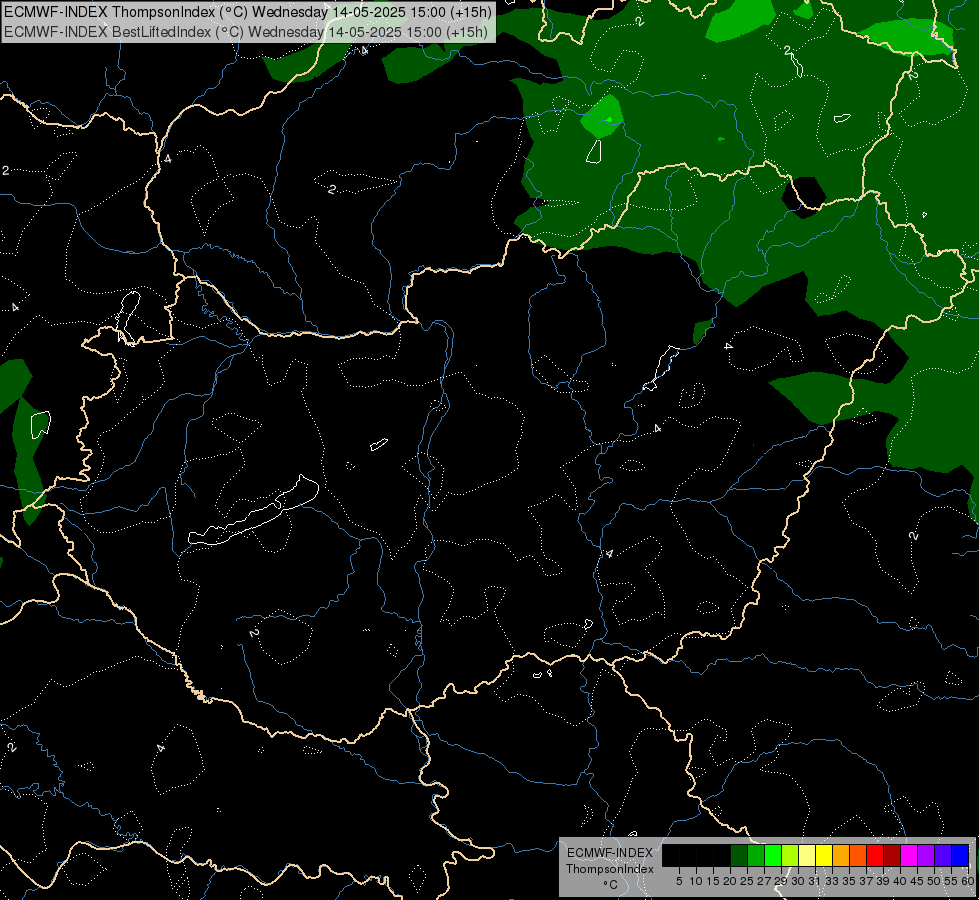This screenshot has height=900, width=979.
Task: Select the bright green 27–29 legend swatch
Action: click(773, 855)
